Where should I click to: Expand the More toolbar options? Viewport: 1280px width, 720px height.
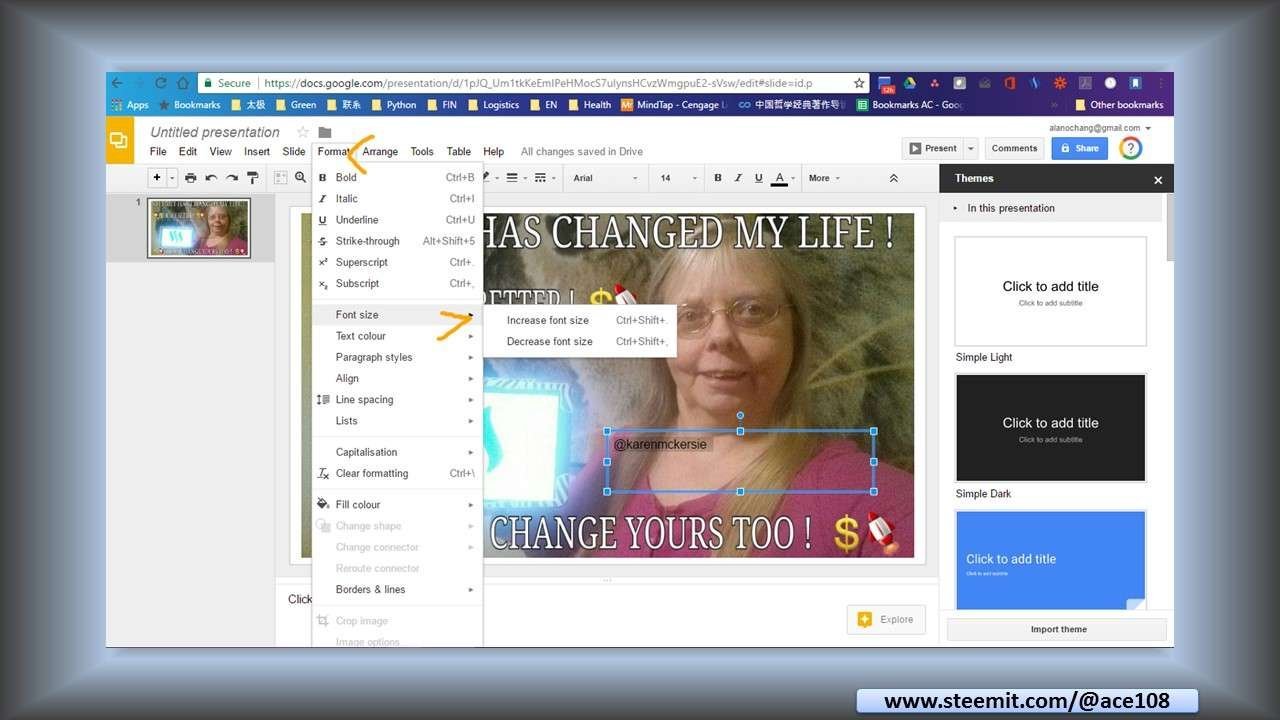(x=824, y=178)
